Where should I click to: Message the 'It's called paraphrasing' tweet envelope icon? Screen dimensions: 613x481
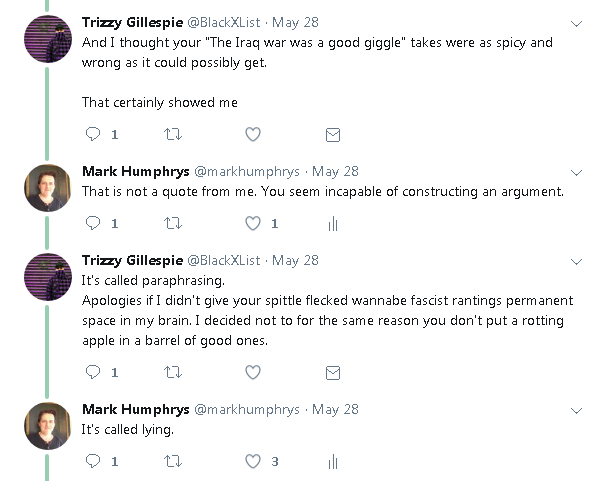pos(333,372)
